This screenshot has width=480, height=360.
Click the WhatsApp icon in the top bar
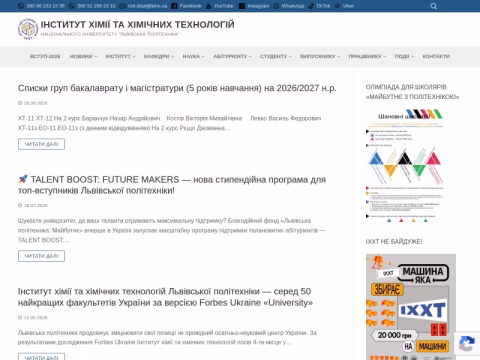[x=276, y=6]
